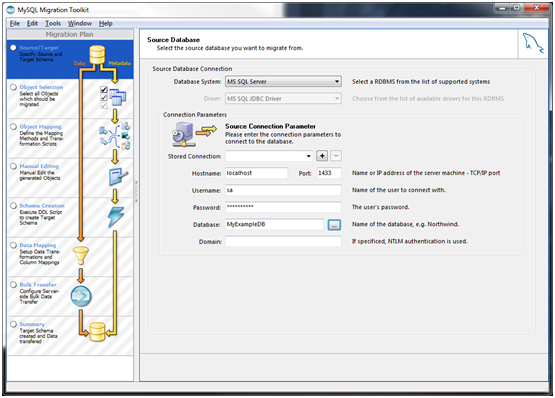Expand the Stored Connection dropdown
Screen dimensions: 555x398
pos(269,156)
